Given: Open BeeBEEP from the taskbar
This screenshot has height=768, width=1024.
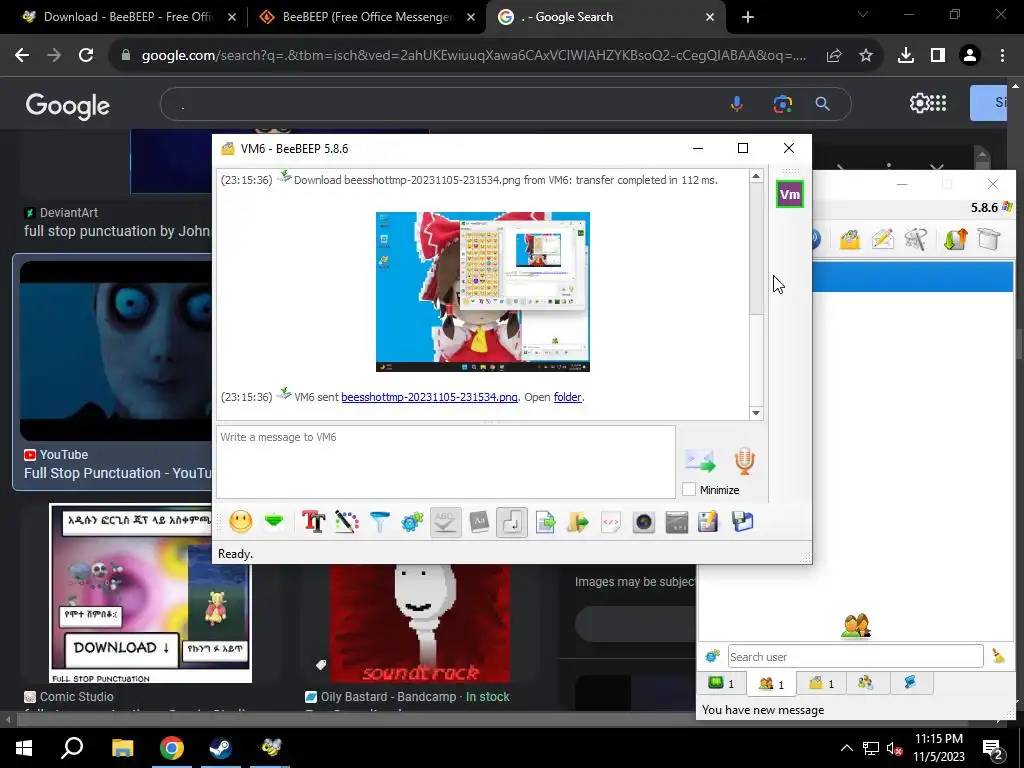Looking at the screenshot, I should tap(270, 748).
